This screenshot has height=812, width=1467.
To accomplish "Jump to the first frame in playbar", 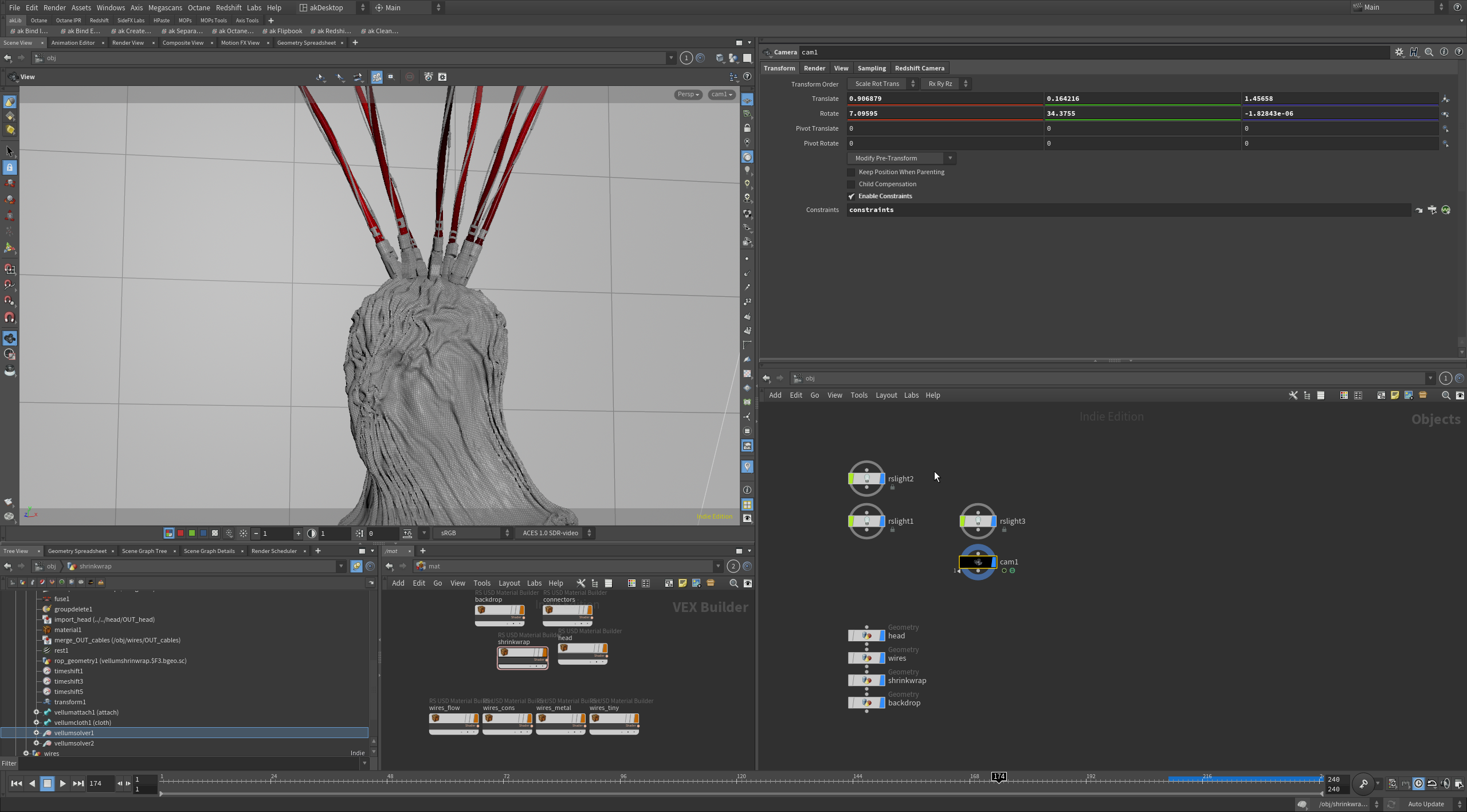I will 17,783.
